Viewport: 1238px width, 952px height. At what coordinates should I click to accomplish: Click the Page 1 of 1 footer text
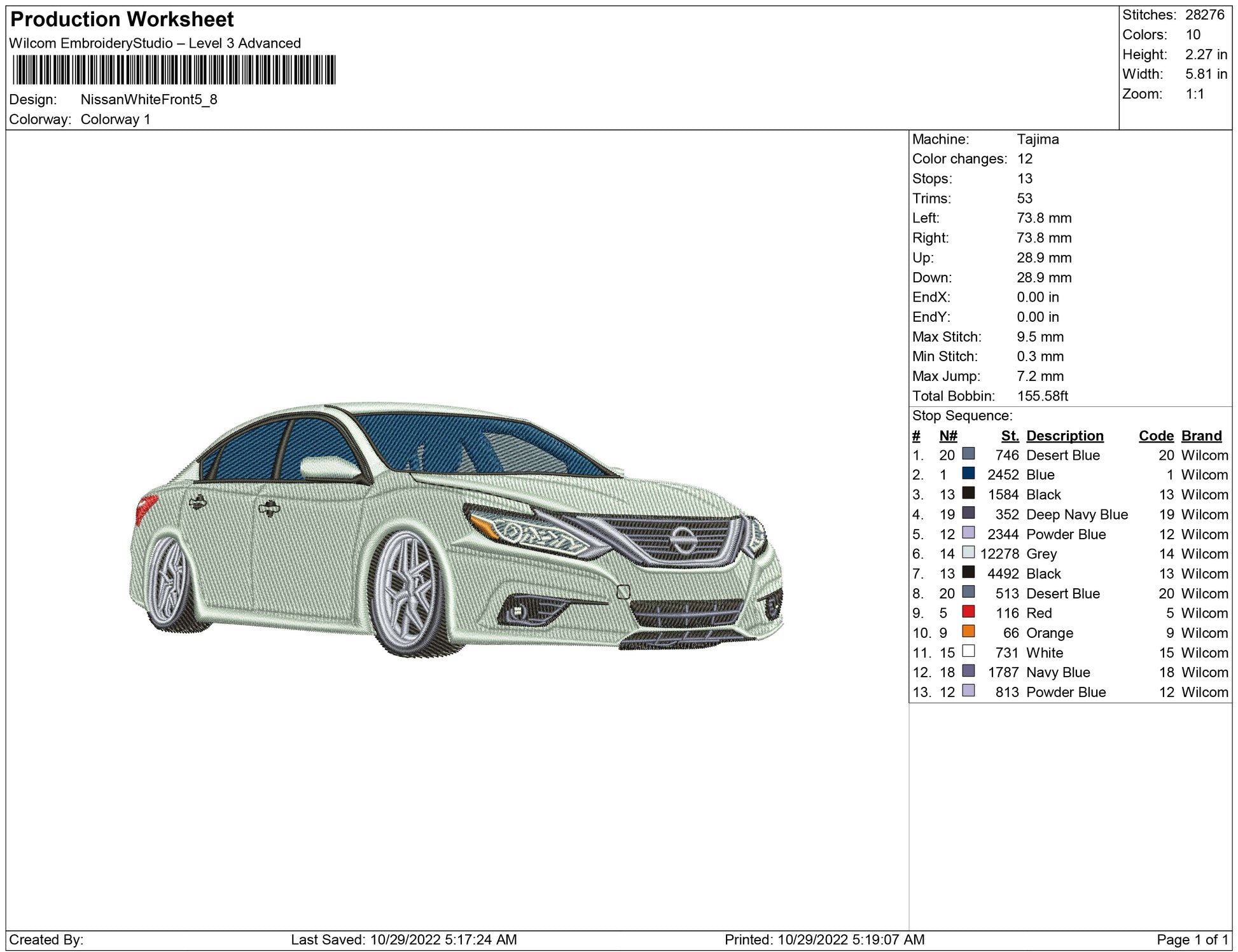coord(1192,939)
